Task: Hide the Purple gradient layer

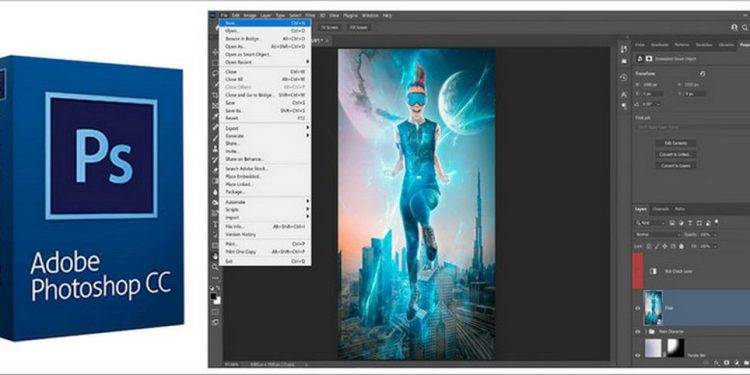Action: point(638,355)
